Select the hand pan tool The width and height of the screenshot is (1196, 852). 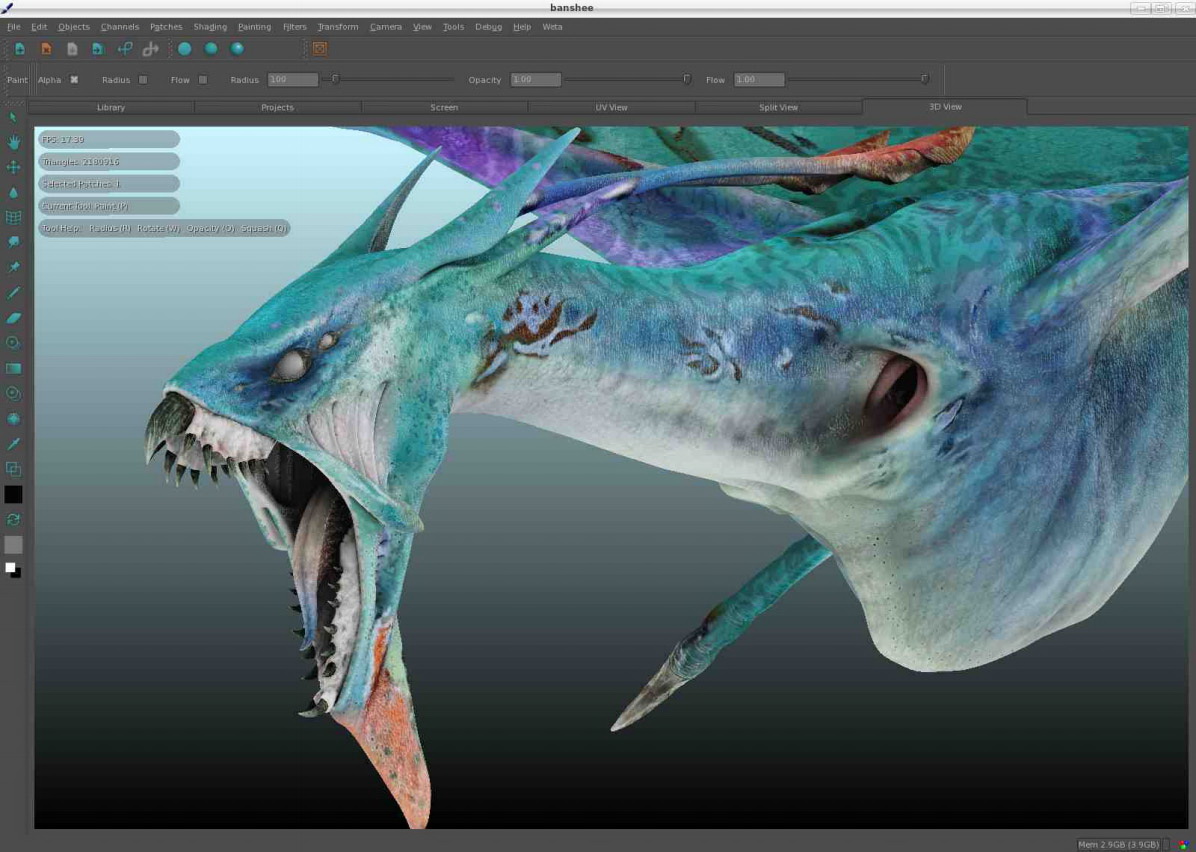13,142
